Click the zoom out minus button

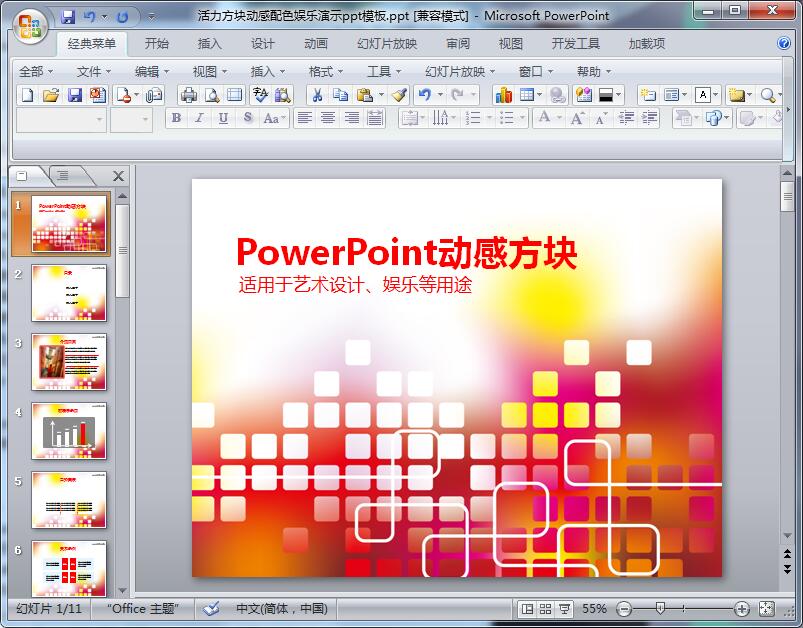click(624, 609)
